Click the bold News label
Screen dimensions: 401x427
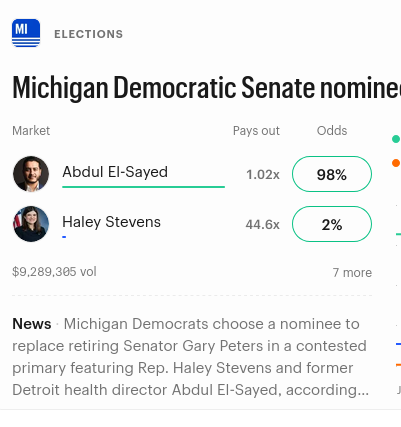[x=32, y=324]
